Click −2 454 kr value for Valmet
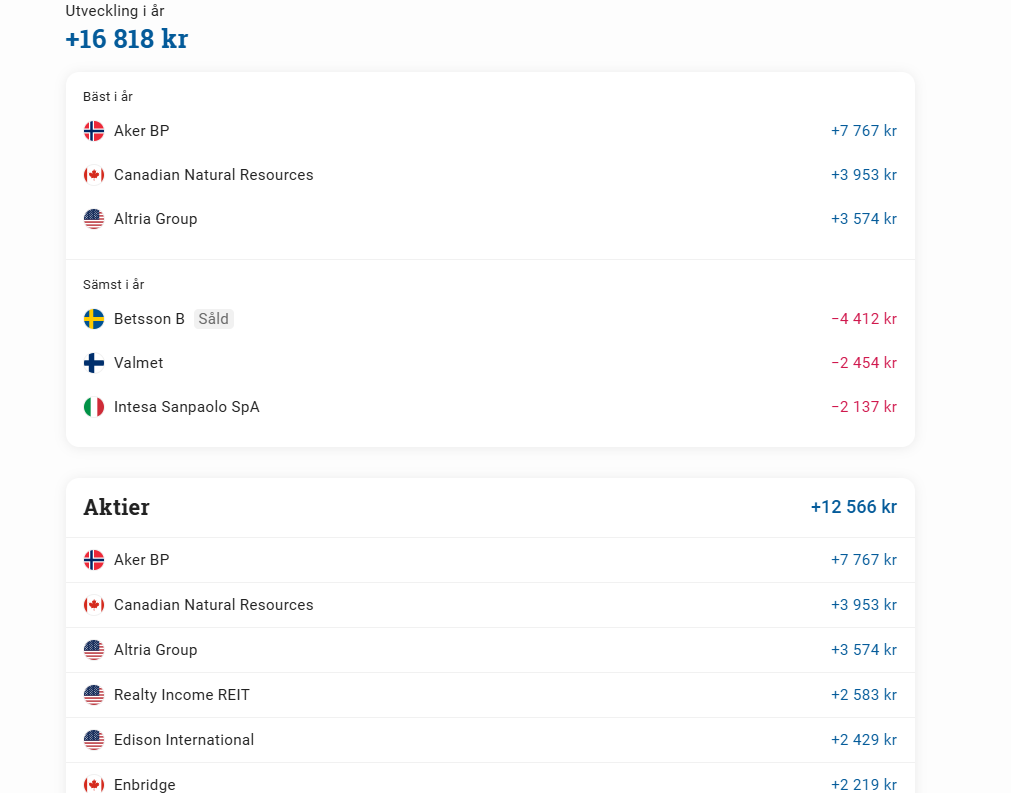The width and height of the screenshot is (1011, 793). click(864, 363)
